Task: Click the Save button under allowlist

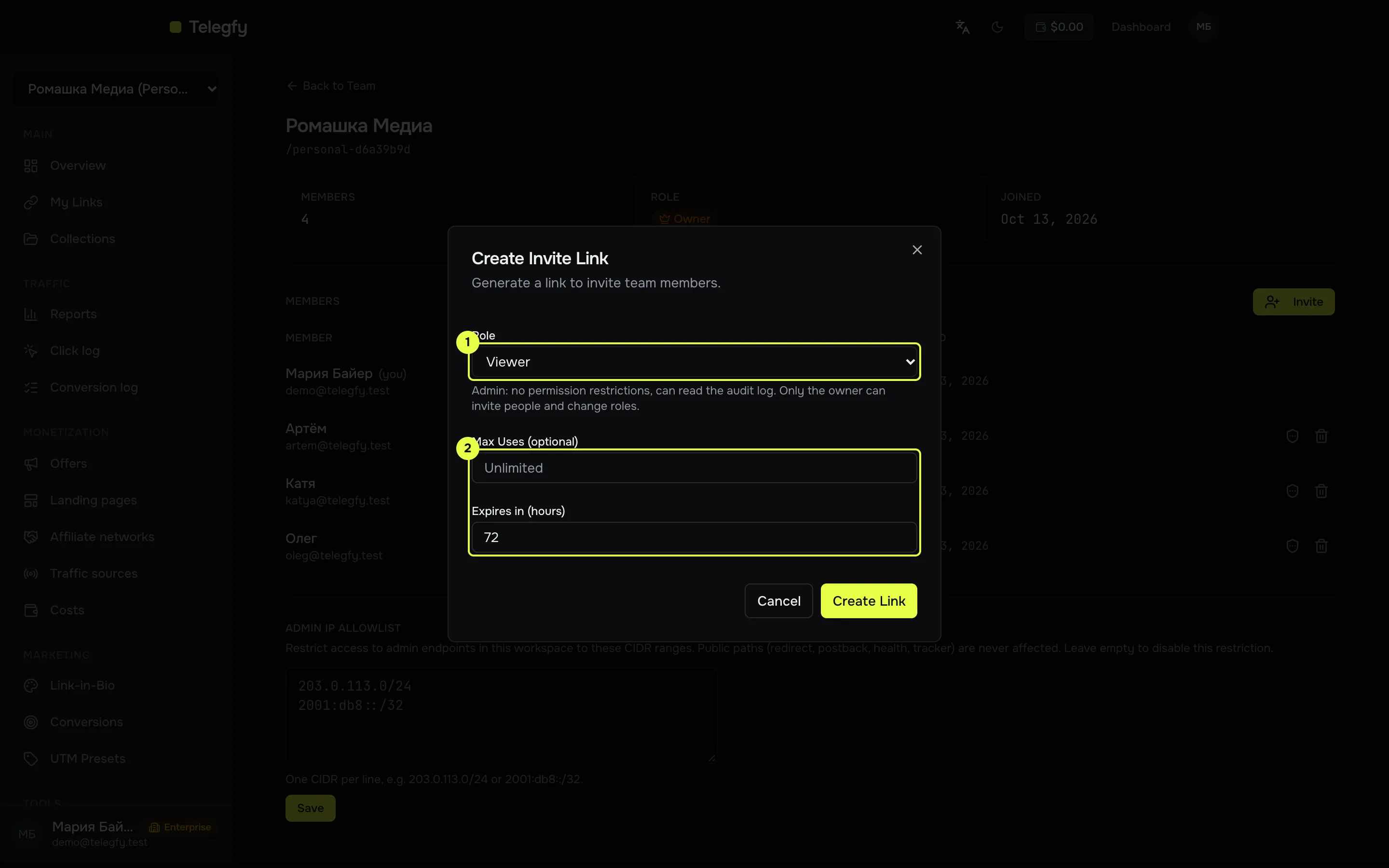Action: pos(310,808)
